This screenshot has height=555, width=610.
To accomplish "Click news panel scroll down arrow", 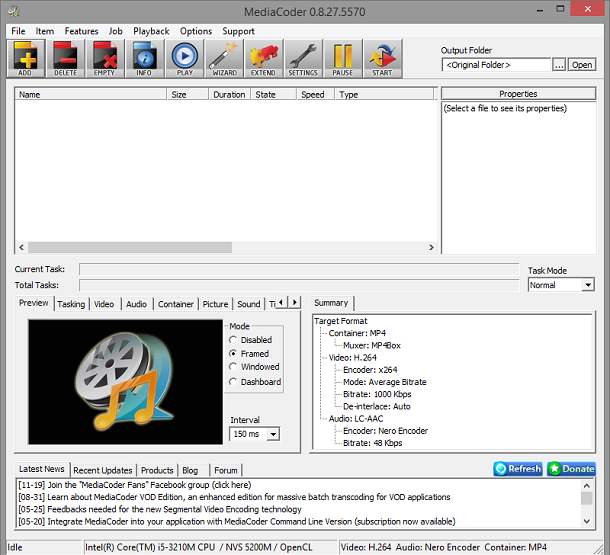I will pos(587,521).
